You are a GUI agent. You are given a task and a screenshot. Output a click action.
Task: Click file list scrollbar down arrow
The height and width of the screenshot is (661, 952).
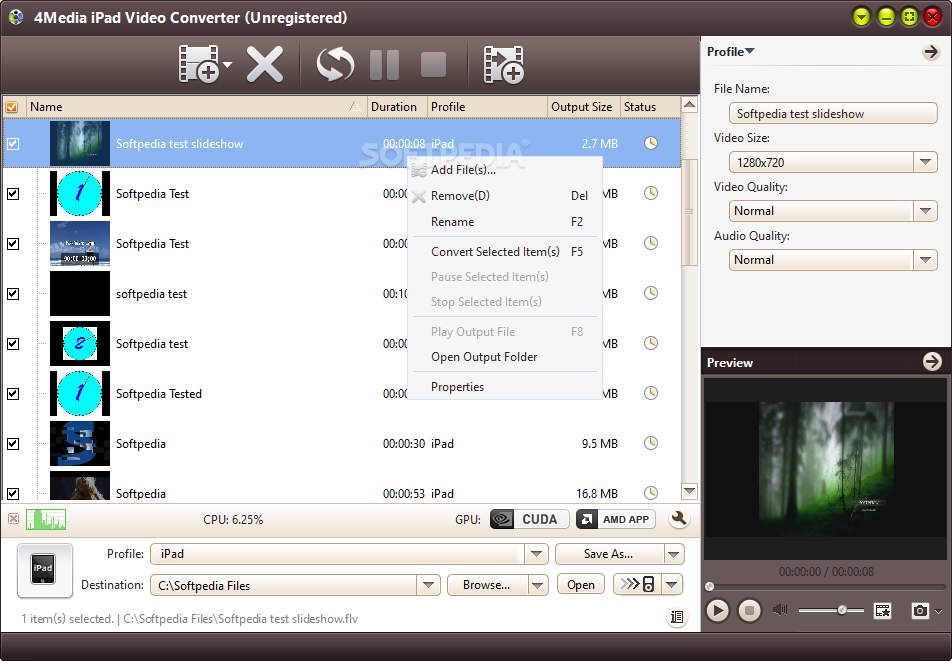tap(689, 490)
